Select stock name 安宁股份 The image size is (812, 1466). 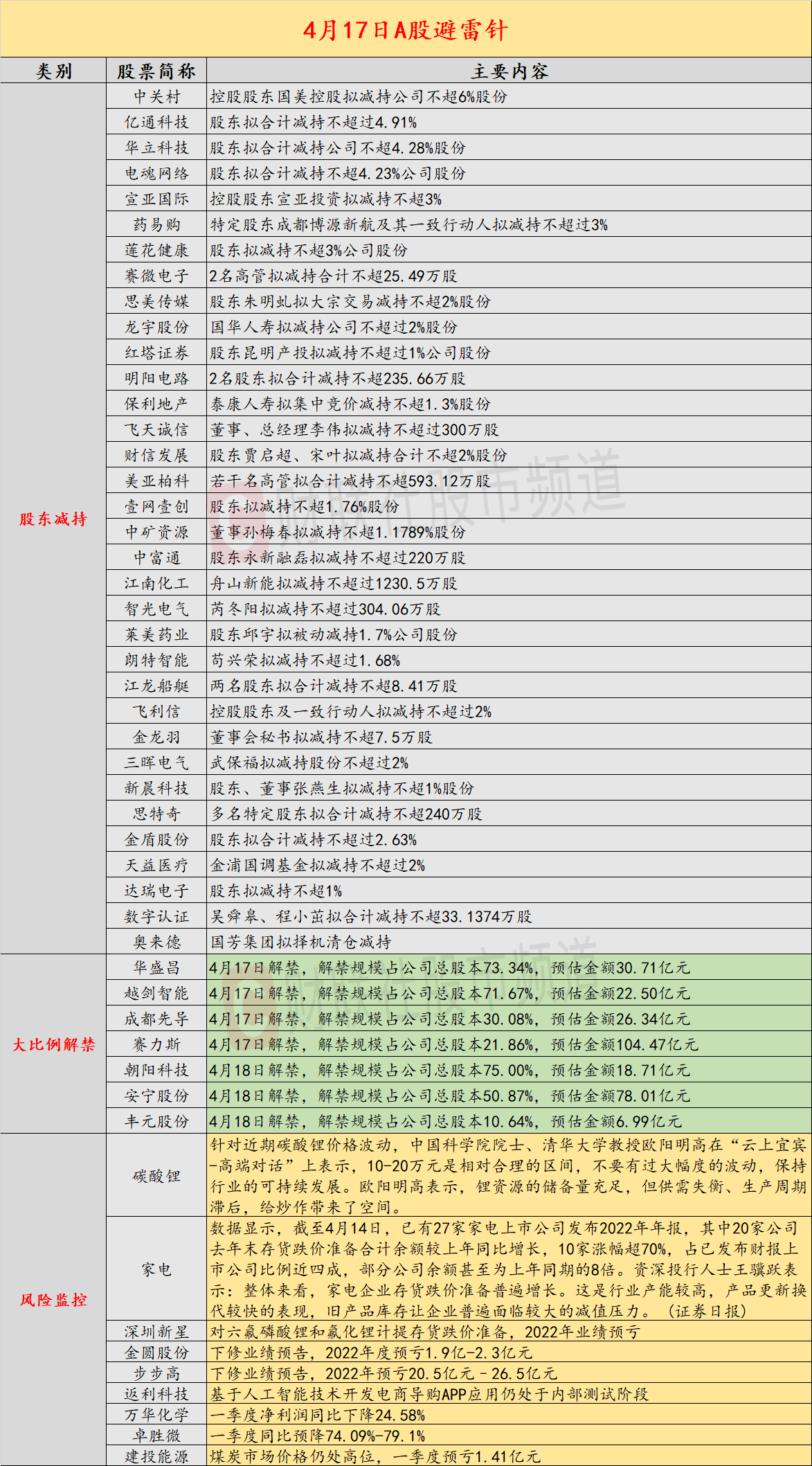156,1096
